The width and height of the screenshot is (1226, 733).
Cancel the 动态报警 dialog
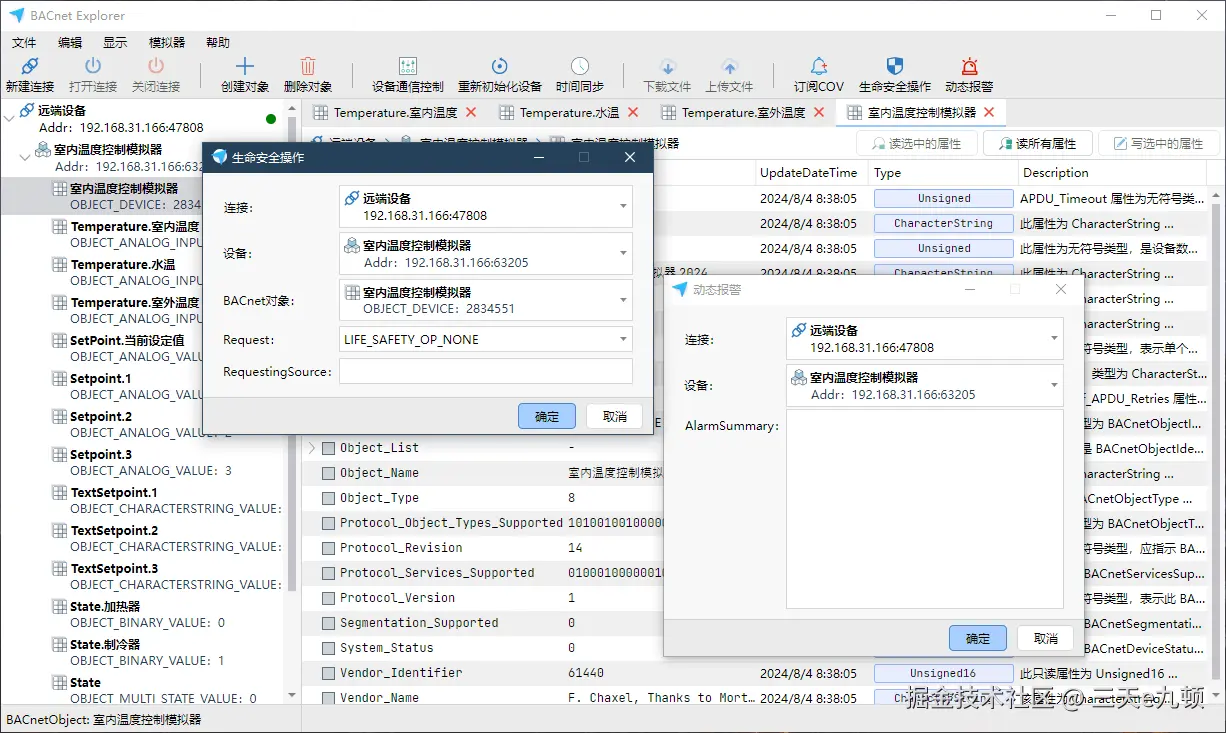click(x=1046, y=638)
